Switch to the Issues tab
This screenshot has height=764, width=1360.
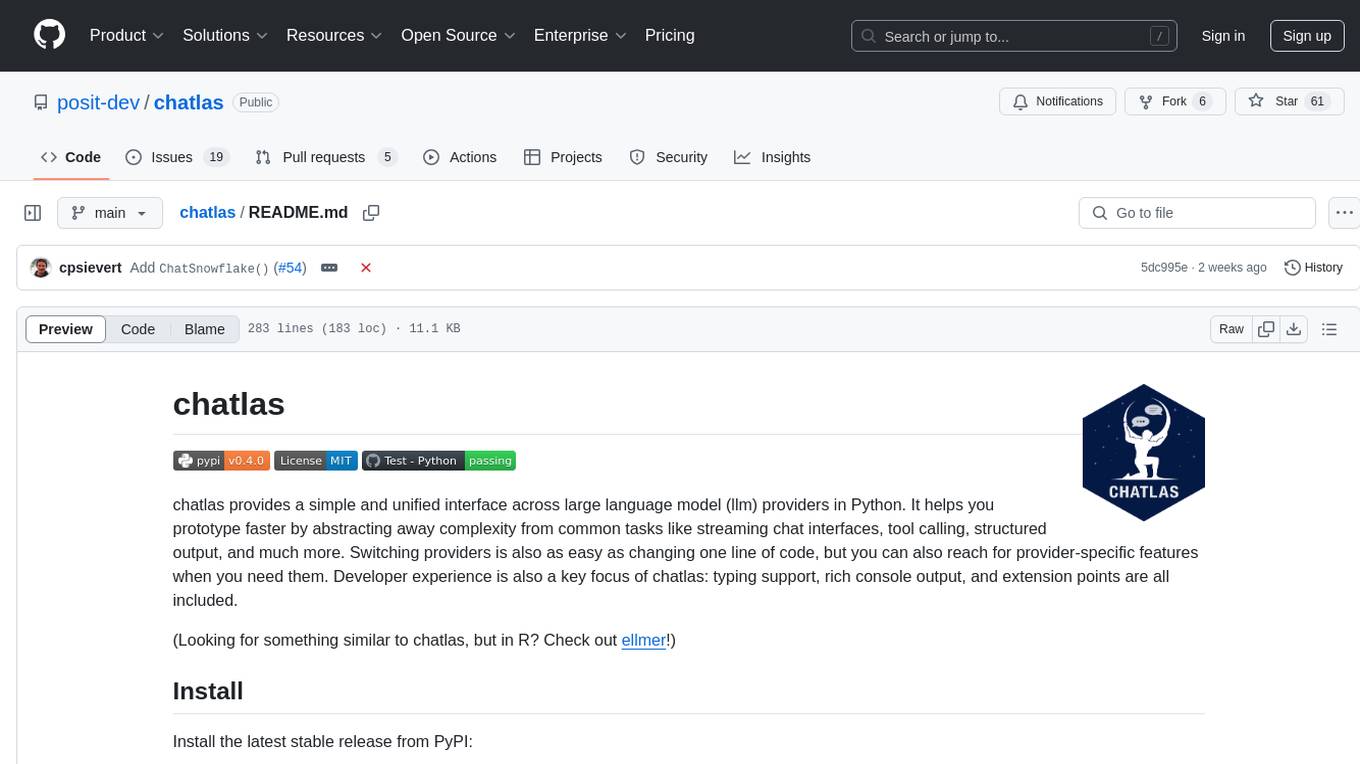coord(177,157)
